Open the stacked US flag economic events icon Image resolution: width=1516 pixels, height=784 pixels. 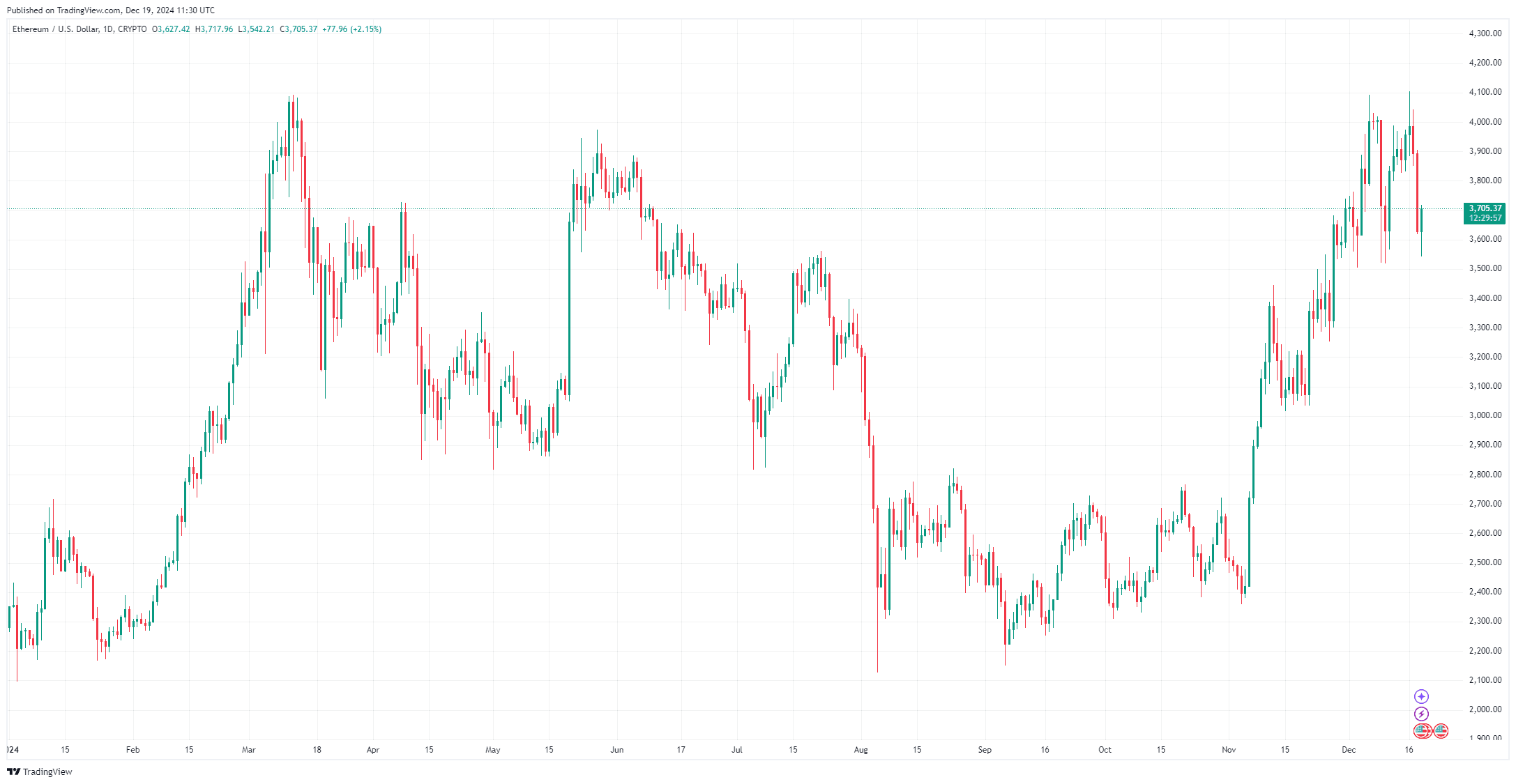pyautogui.click(x=1423, y=731)
